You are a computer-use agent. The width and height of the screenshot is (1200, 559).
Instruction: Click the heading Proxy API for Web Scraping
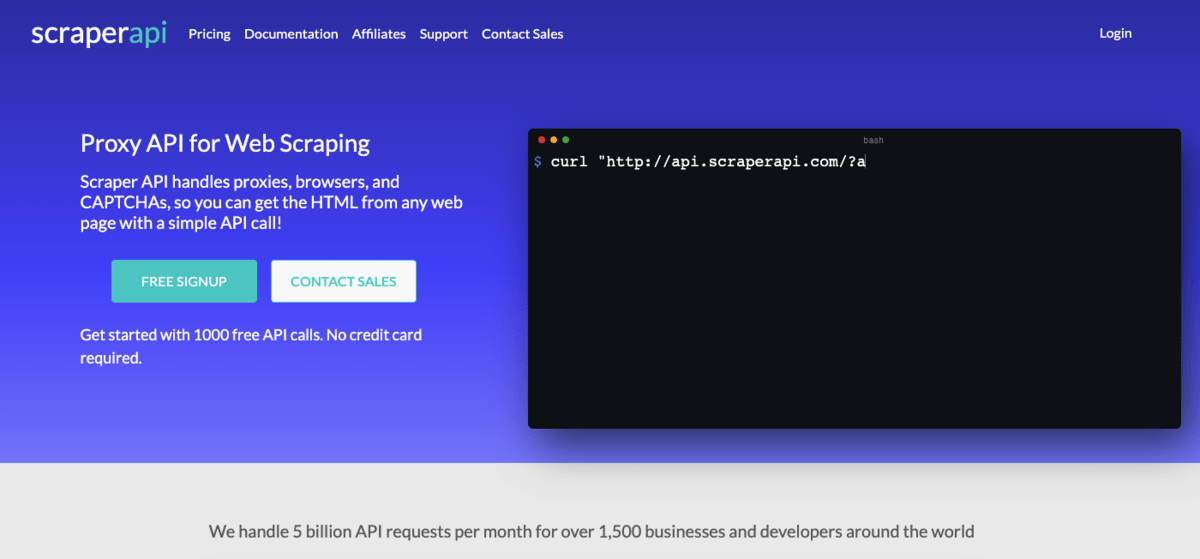pos(225,143)
